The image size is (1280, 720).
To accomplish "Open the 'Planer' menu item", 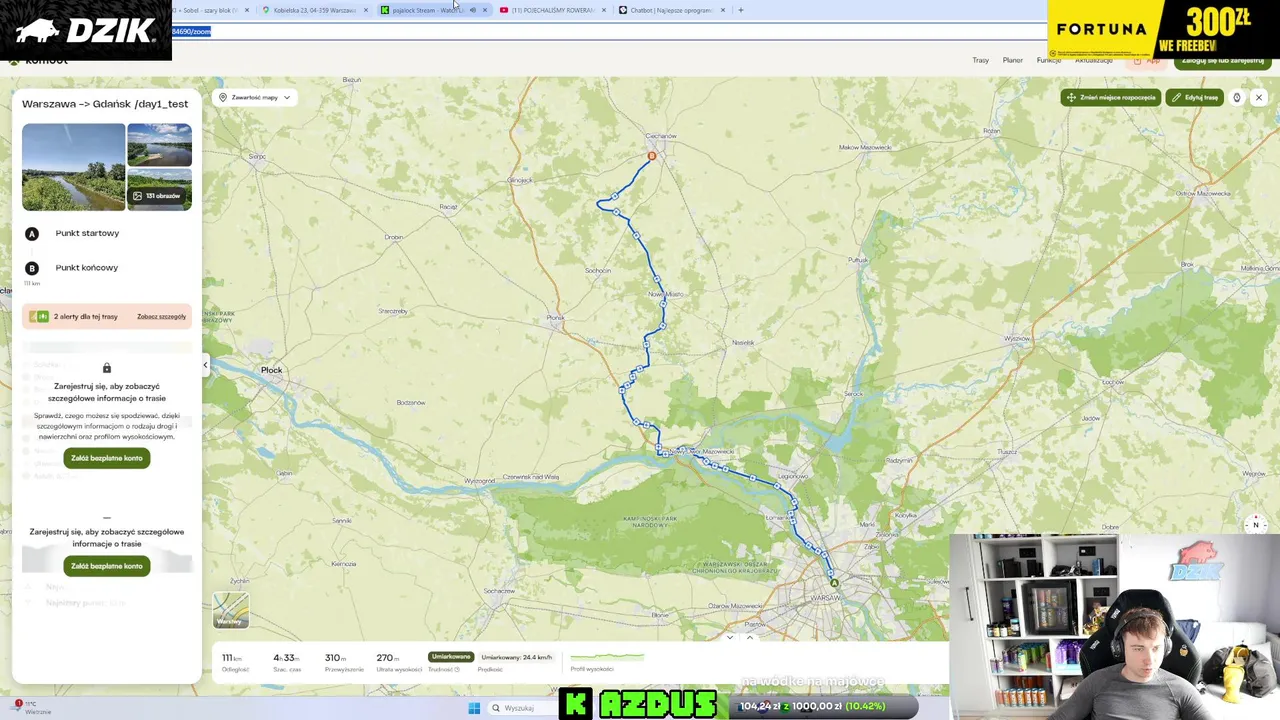I will 1012,60.
